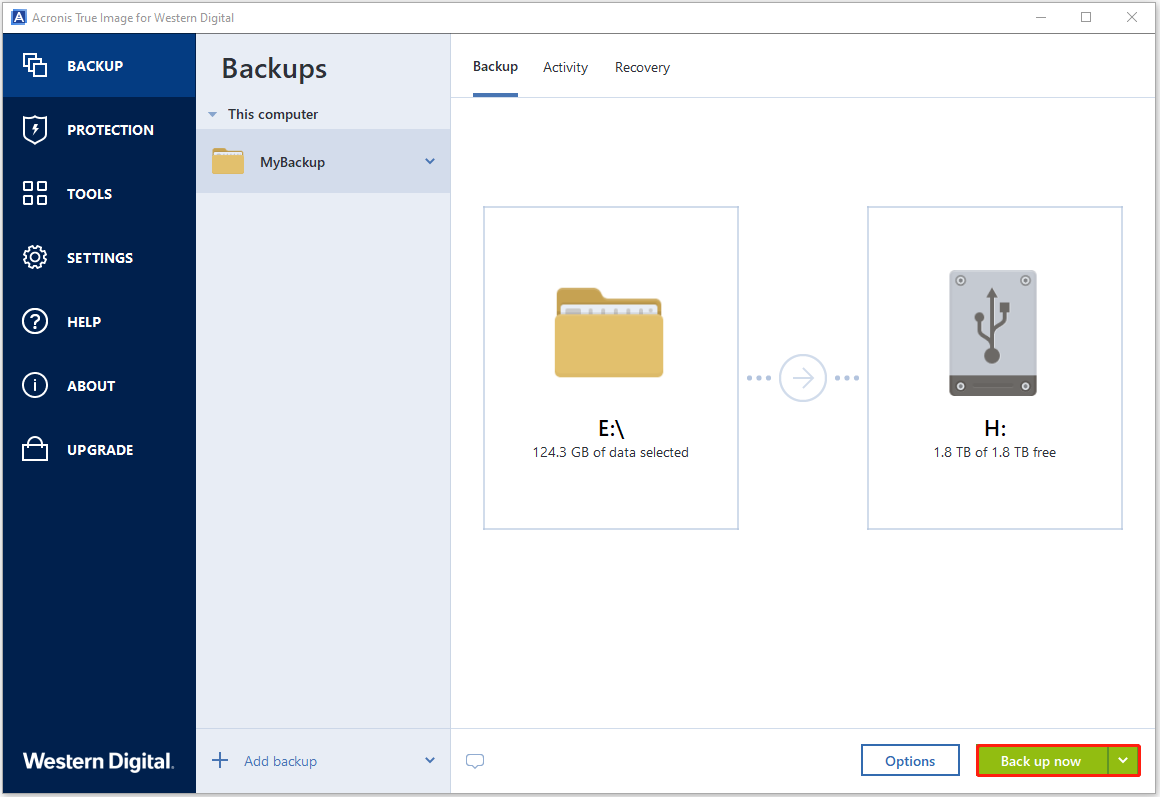Click the Backup sidebar icon
1160x797 pixels.
tap(35, 66)
